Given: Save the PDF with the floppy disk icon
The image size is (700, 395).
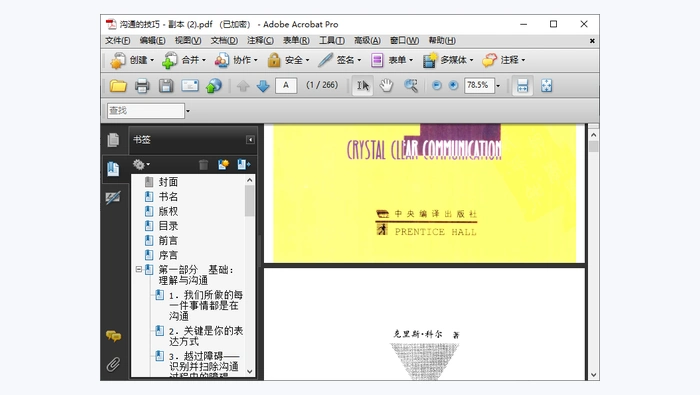Looking at the screenshot, I should 166,85.
